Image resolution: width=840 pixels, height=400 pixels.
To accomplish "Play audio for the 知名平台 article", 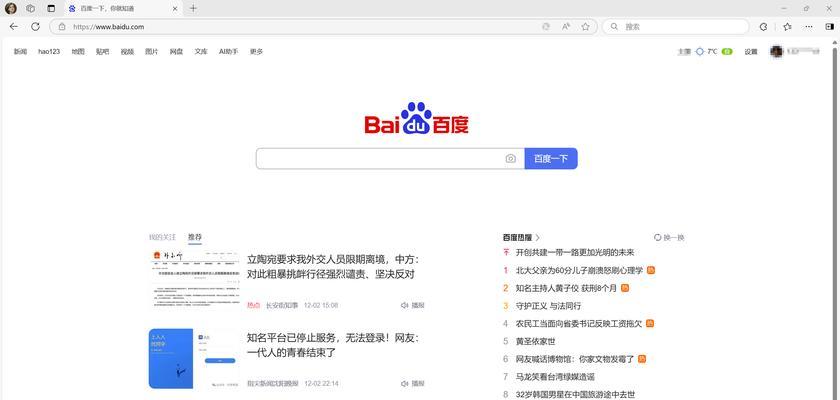I will click(x=412, y=384).
